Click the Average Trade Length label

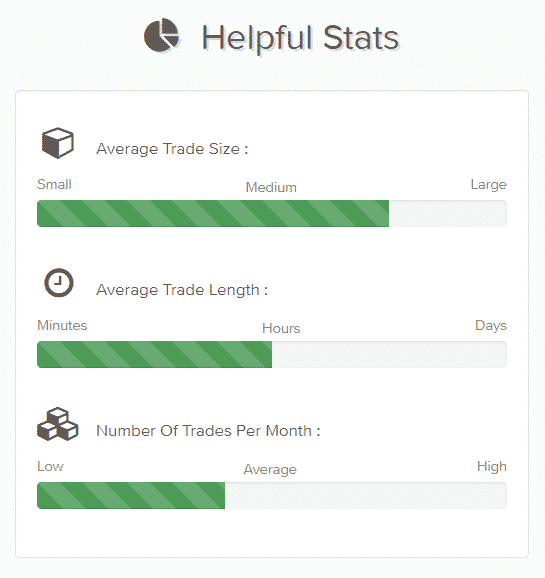(182, 290)
